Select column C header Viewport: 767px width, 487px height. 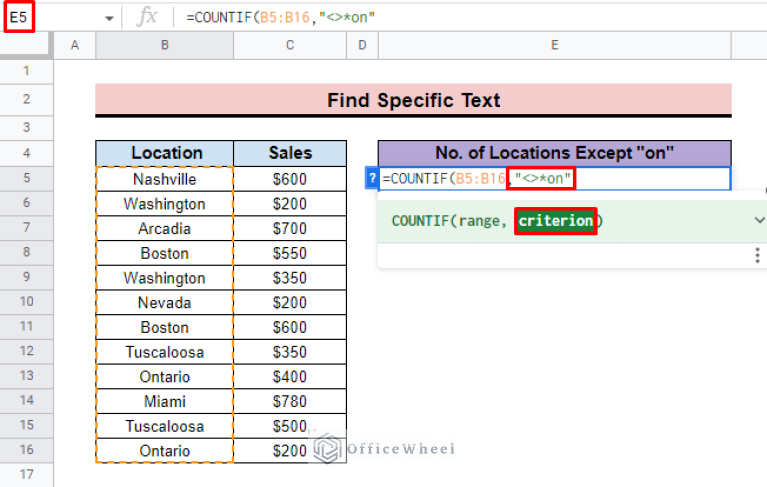click(x=290, y=45)
